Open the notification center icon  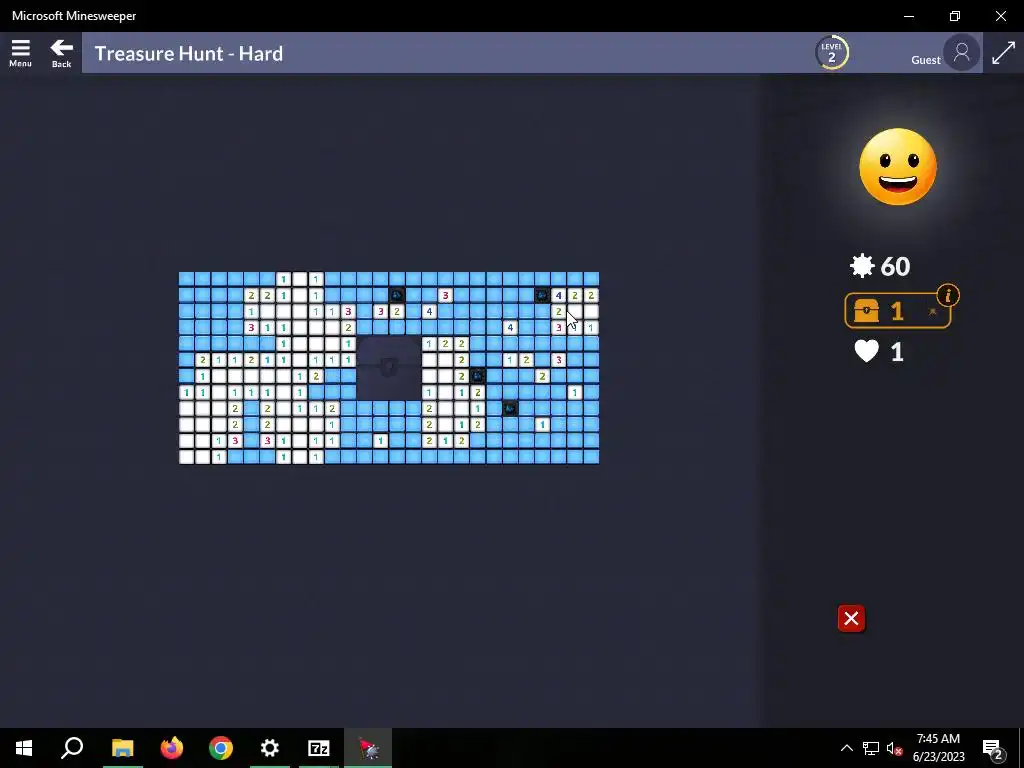993,748
